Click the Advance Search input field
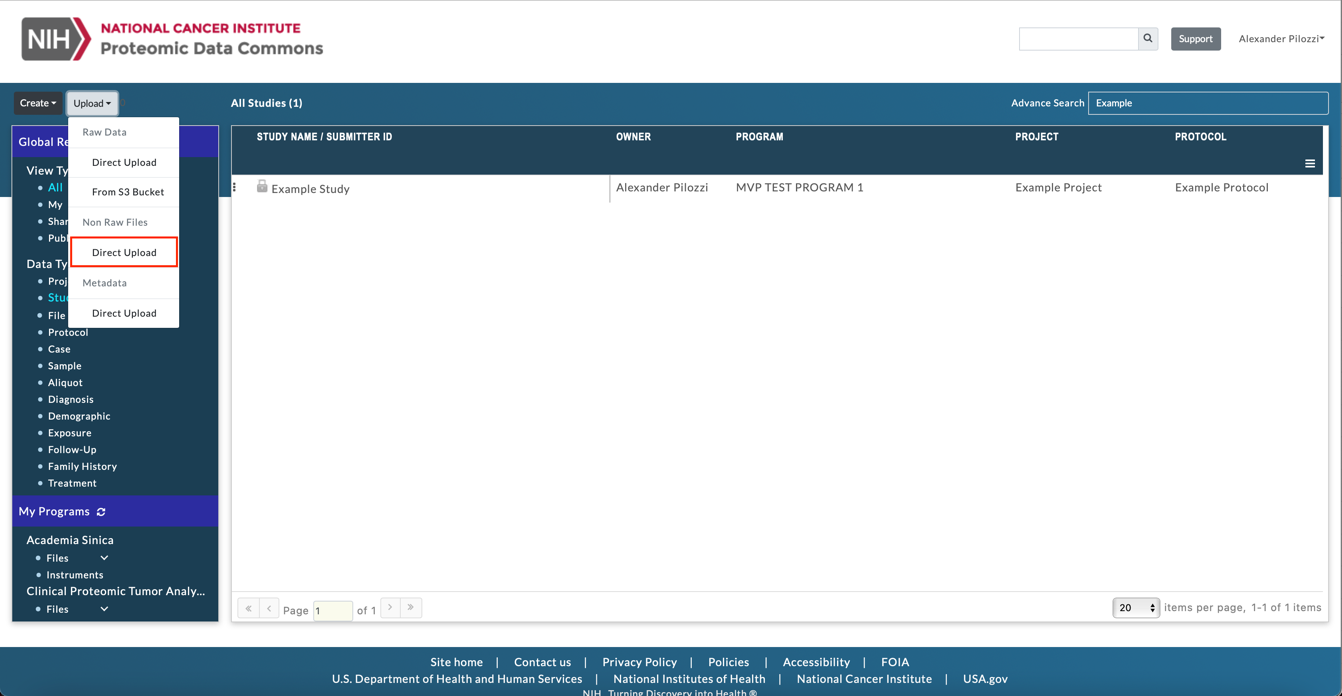1342x696 pixels. coord(1207,103)
